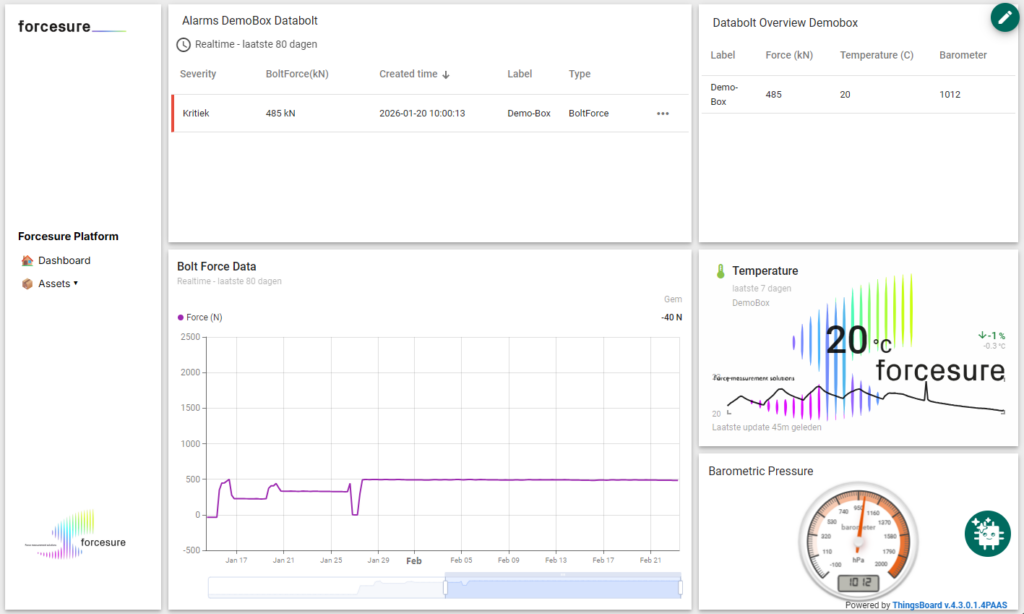Open the green robot assistant button
Viewport: 1024px width, 614px height.
[x=987, y=533]
